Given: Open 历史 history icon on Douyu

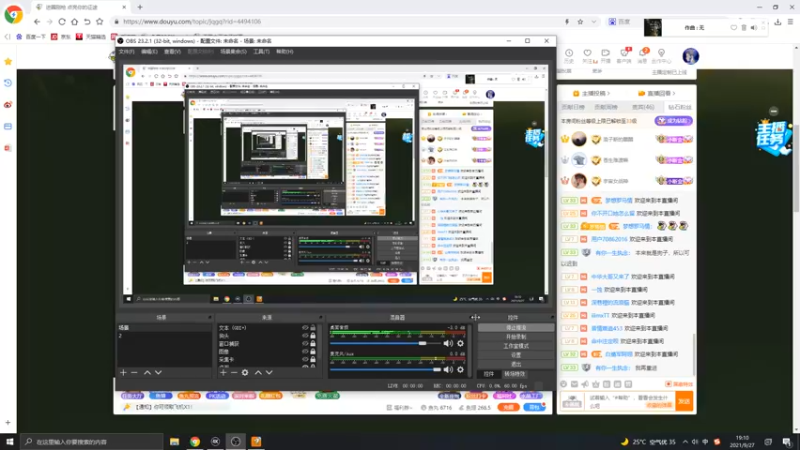Looking at the screenshot, I should [569, 56].
